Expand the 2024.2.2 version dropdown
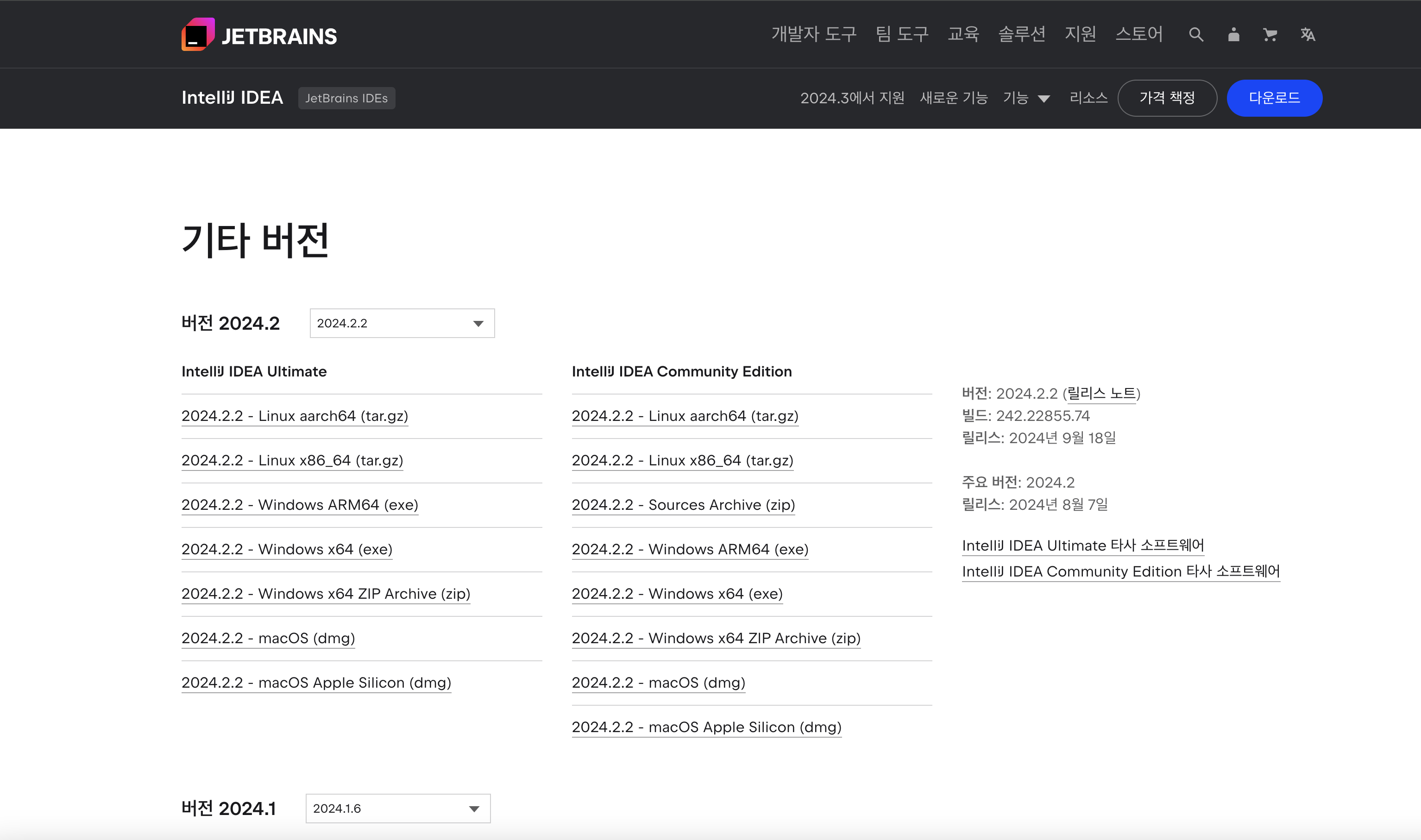Screen dimensions: 1421x840 click(402, 323)
